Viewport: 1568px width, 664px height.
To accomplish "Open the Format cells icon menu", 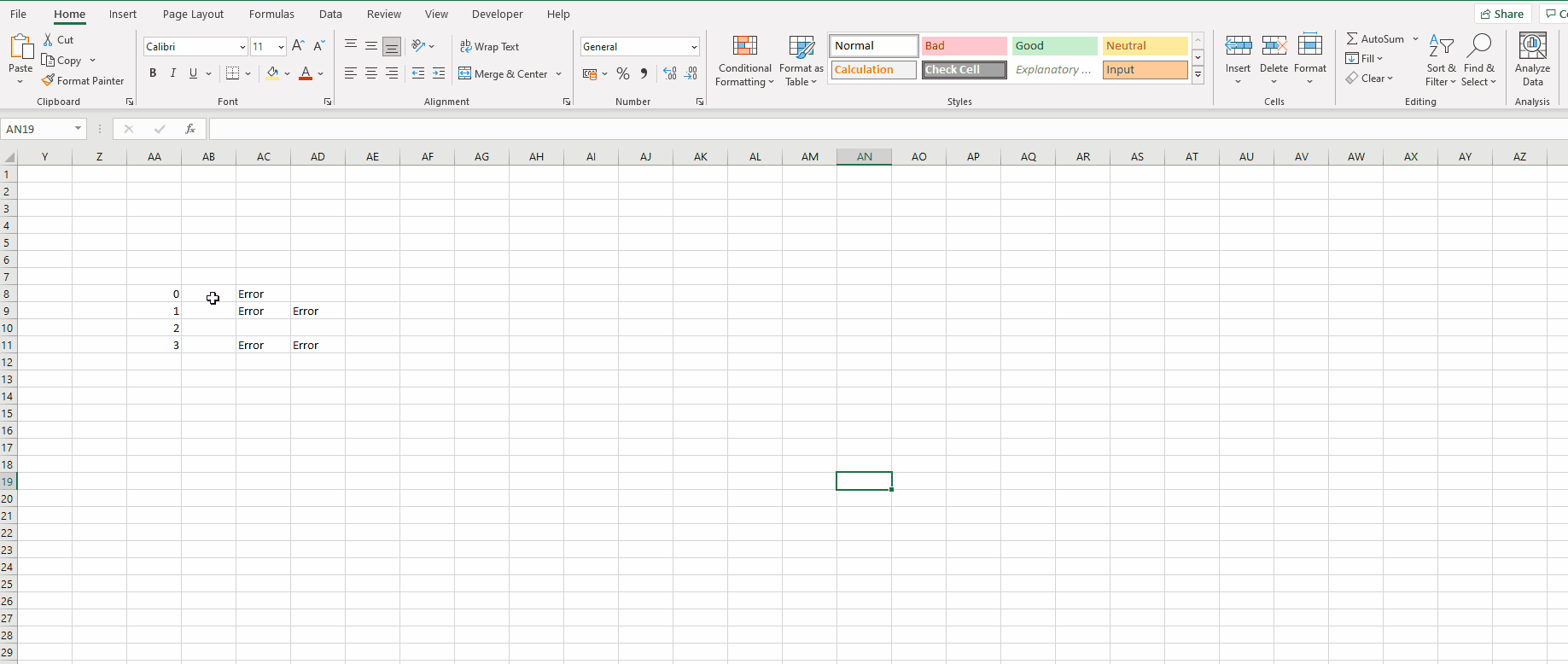I will (x=1310, y=46).
